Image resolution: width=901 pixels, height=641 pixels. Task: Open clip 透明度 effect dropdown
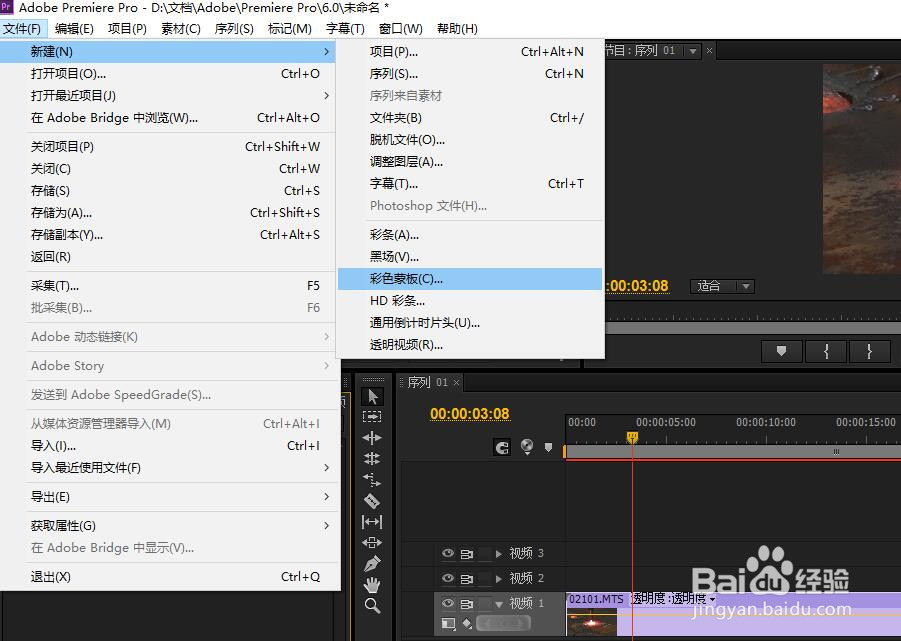point(713,600)
